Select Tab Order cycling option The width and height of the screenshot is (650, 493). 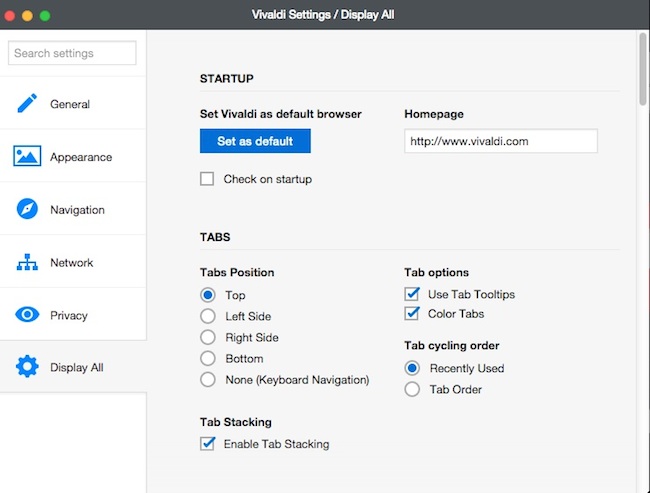[412, 389]
